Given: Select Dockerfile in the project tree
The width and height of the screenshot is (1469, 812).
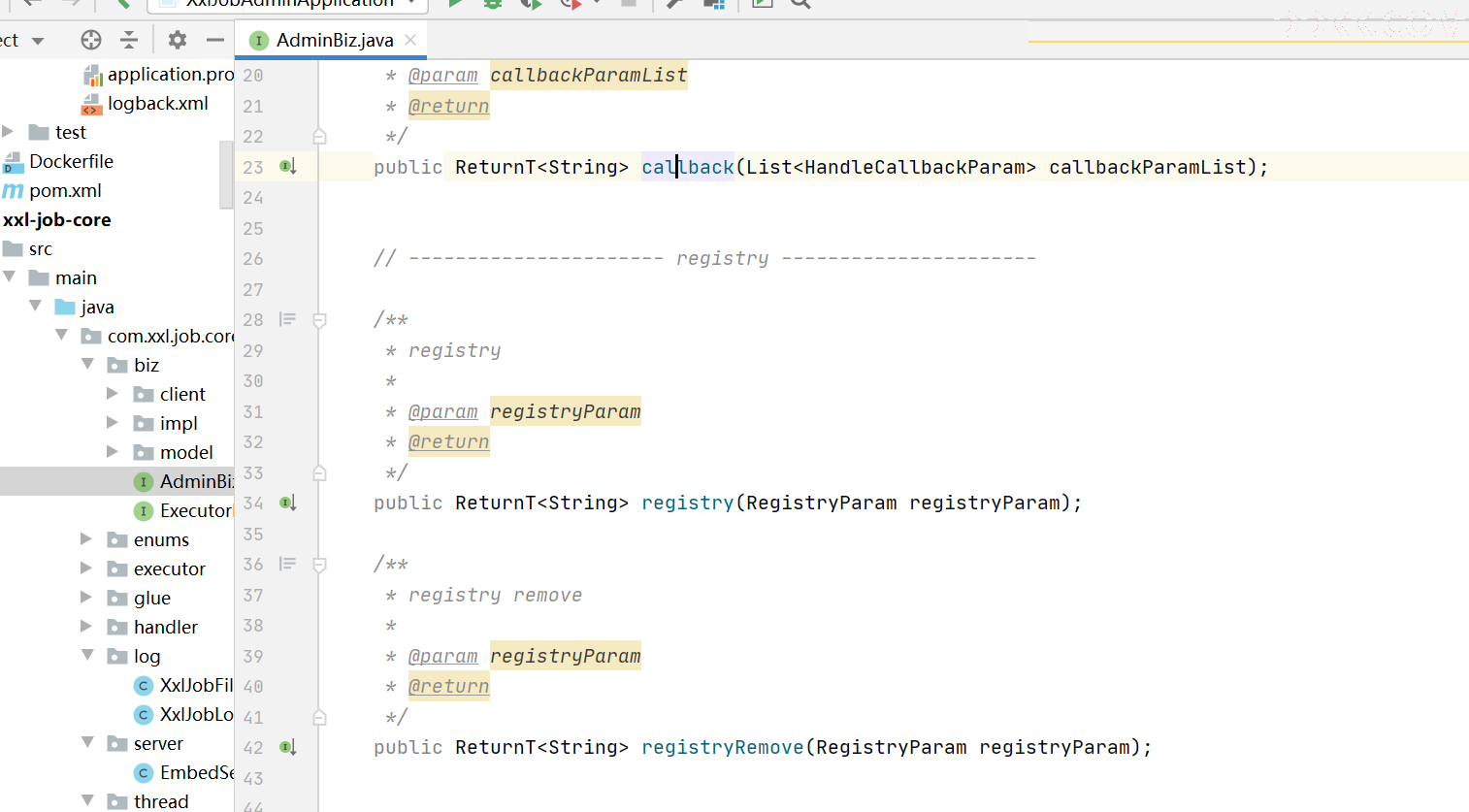Looking at the screenshot, I should (x=71, y=161).
